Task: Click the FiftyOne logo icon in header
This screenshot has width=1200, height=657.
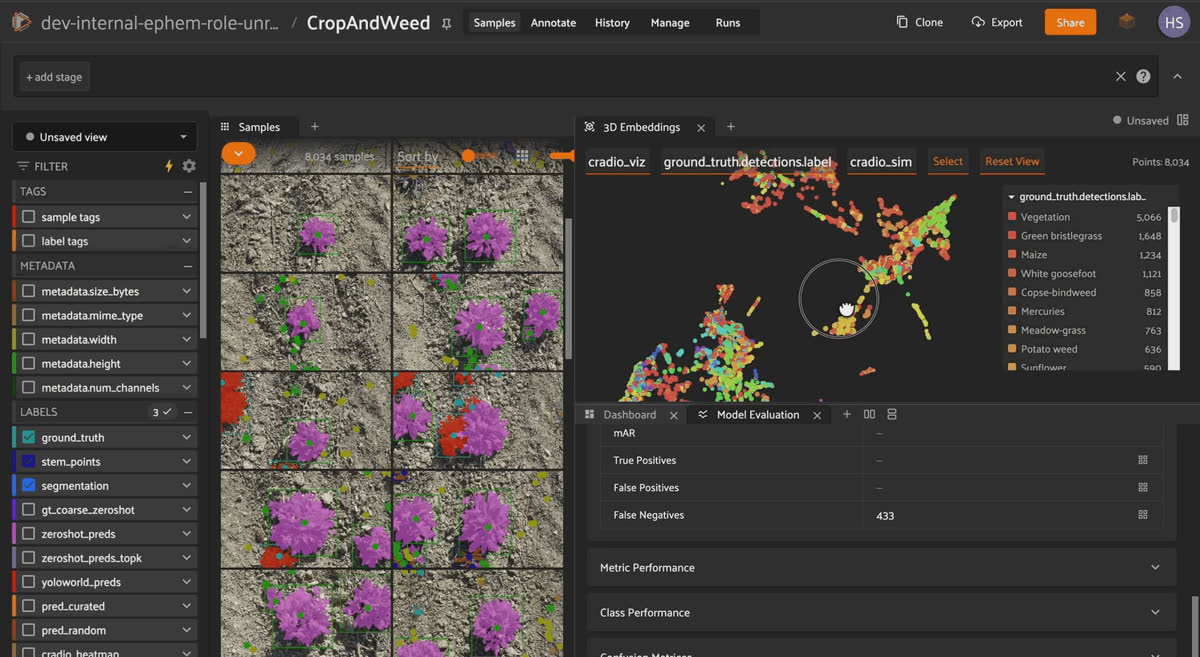Action: (21, 22)
